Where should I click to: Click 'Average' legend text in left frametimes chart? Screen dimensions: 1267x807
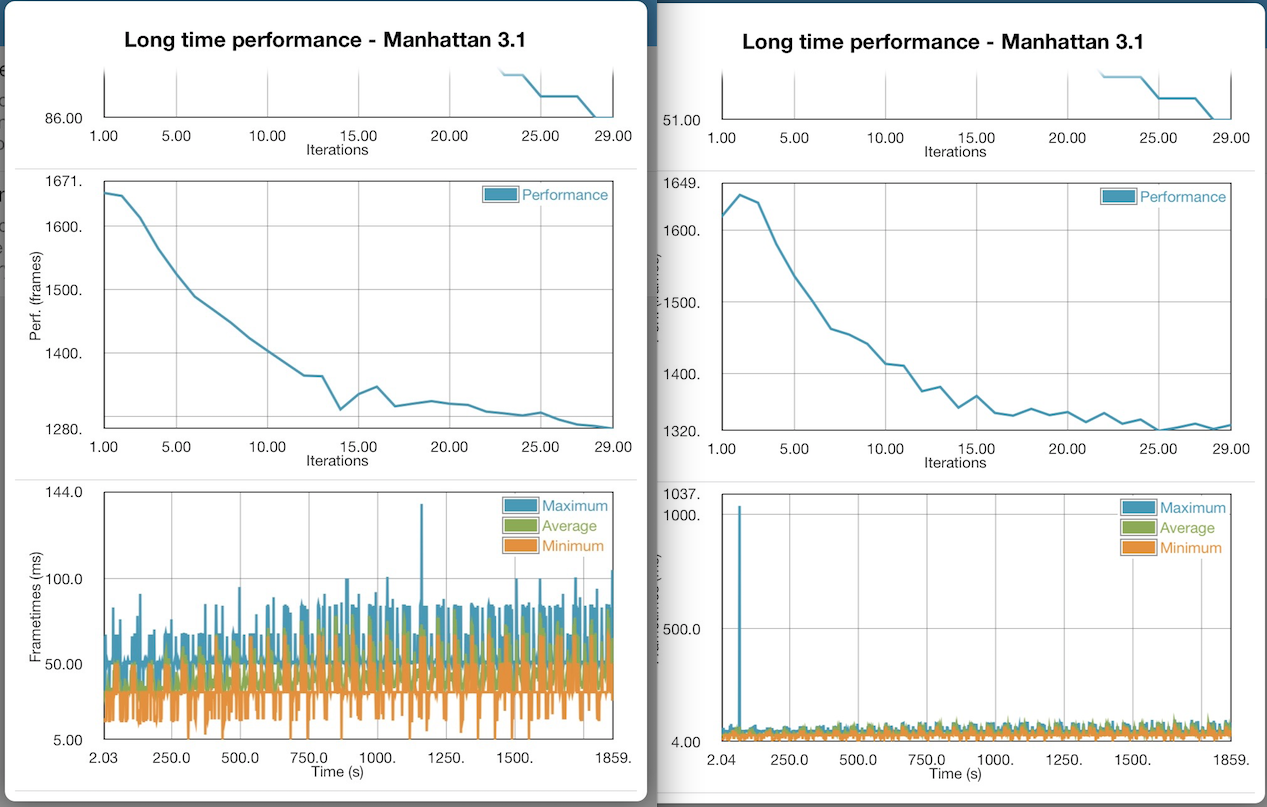569,525
